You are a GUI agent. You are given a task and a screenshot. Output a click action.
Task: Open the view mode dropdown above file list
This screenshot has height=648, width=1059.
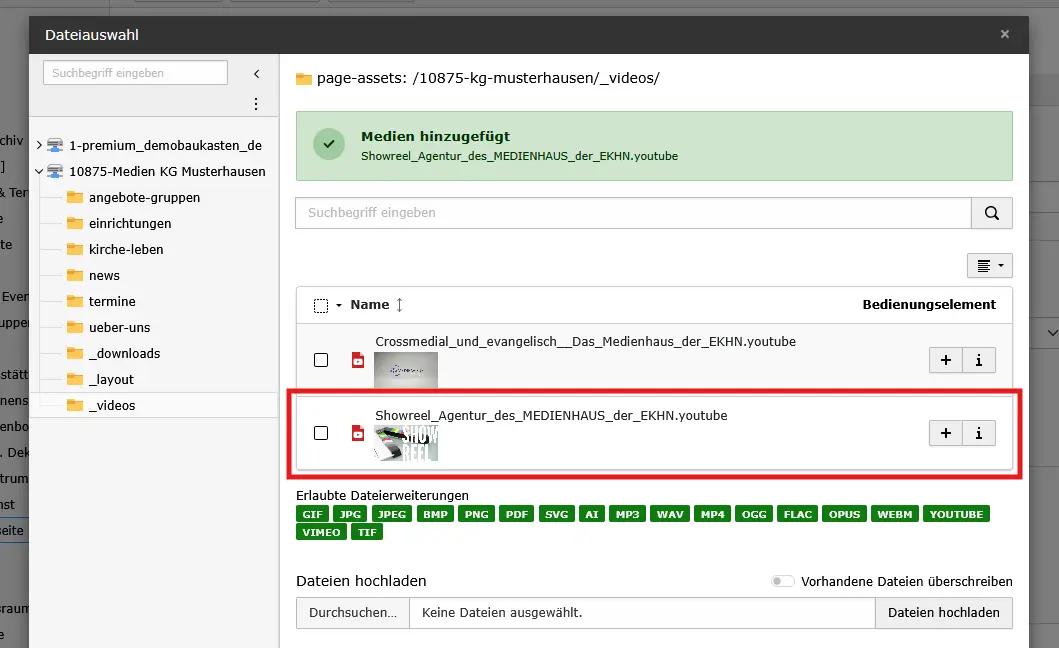989,265
